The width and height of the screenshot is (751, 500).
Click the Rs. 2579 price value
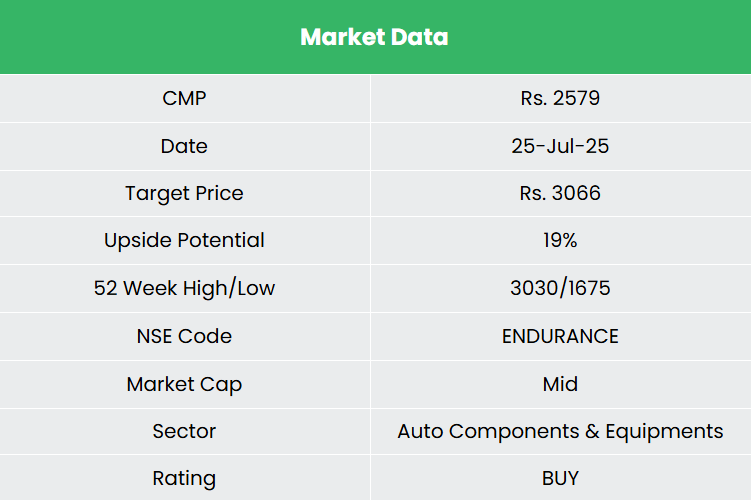click(560, 98)
